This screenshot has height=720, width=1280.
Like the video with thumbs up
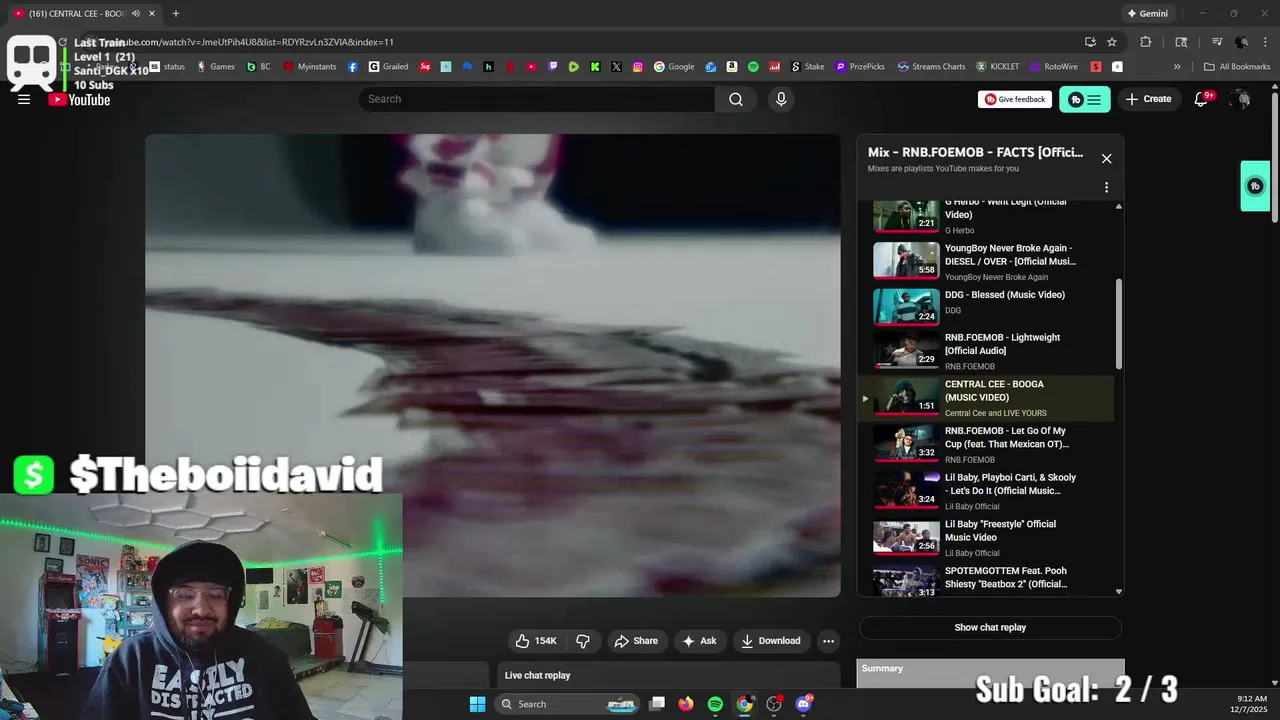point(535,641)
